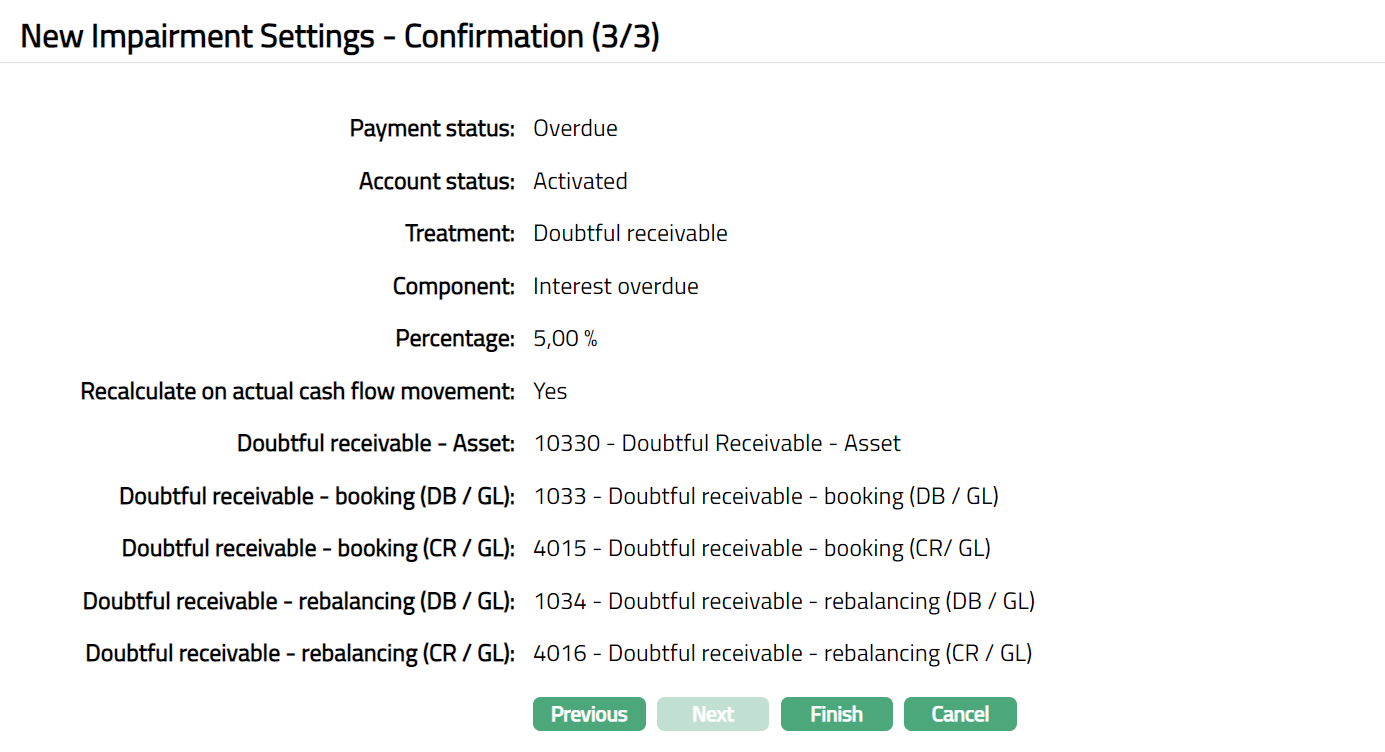
Task: Click the 4015 booking (CR/ GL) account value
Action: [761, 549]
